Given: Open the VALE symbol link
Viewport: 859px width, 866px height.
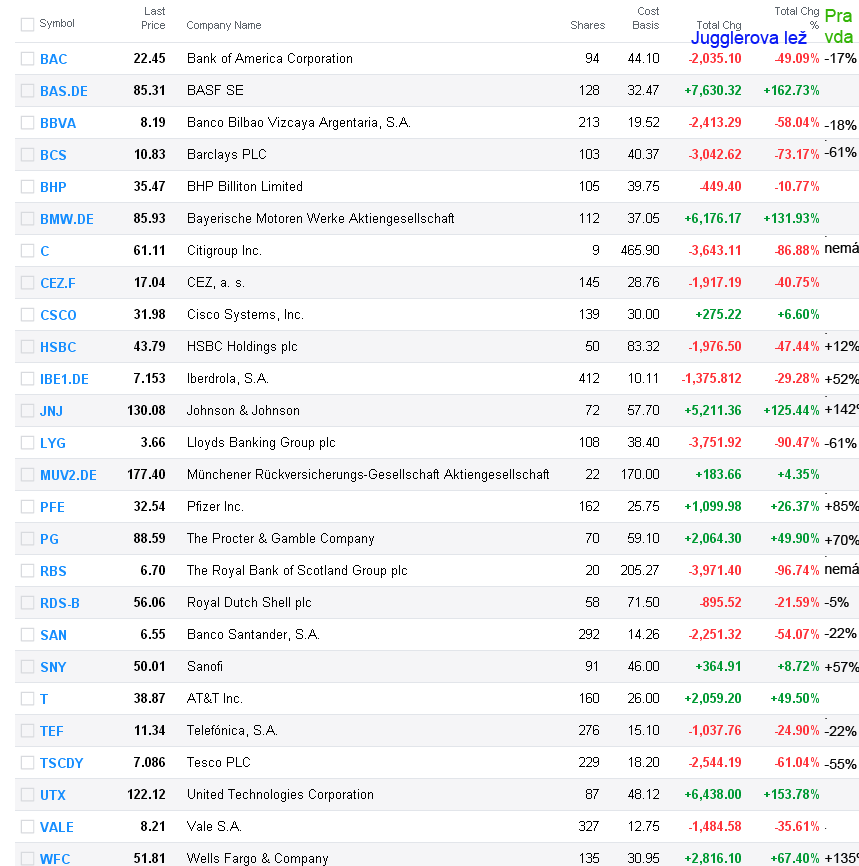Looking at the screenshot, I should [56, 828].
